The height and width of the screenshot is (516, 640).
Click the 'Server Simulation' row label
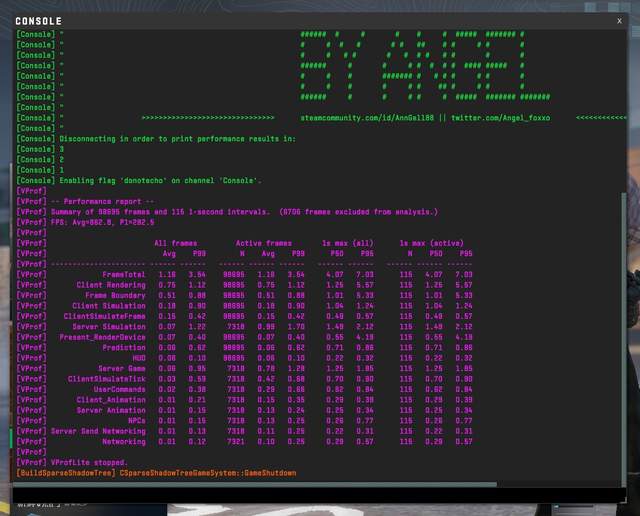109,327
